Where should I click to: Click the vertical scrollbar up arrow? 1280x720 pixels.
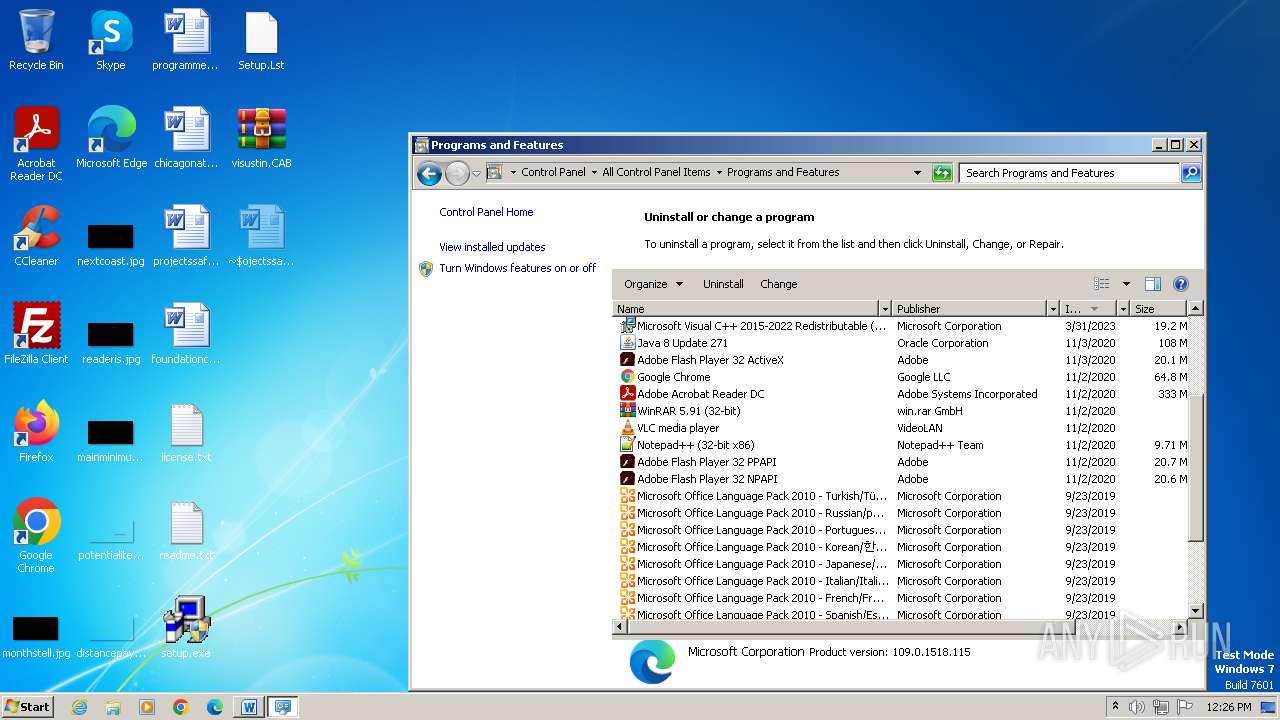1195,309
